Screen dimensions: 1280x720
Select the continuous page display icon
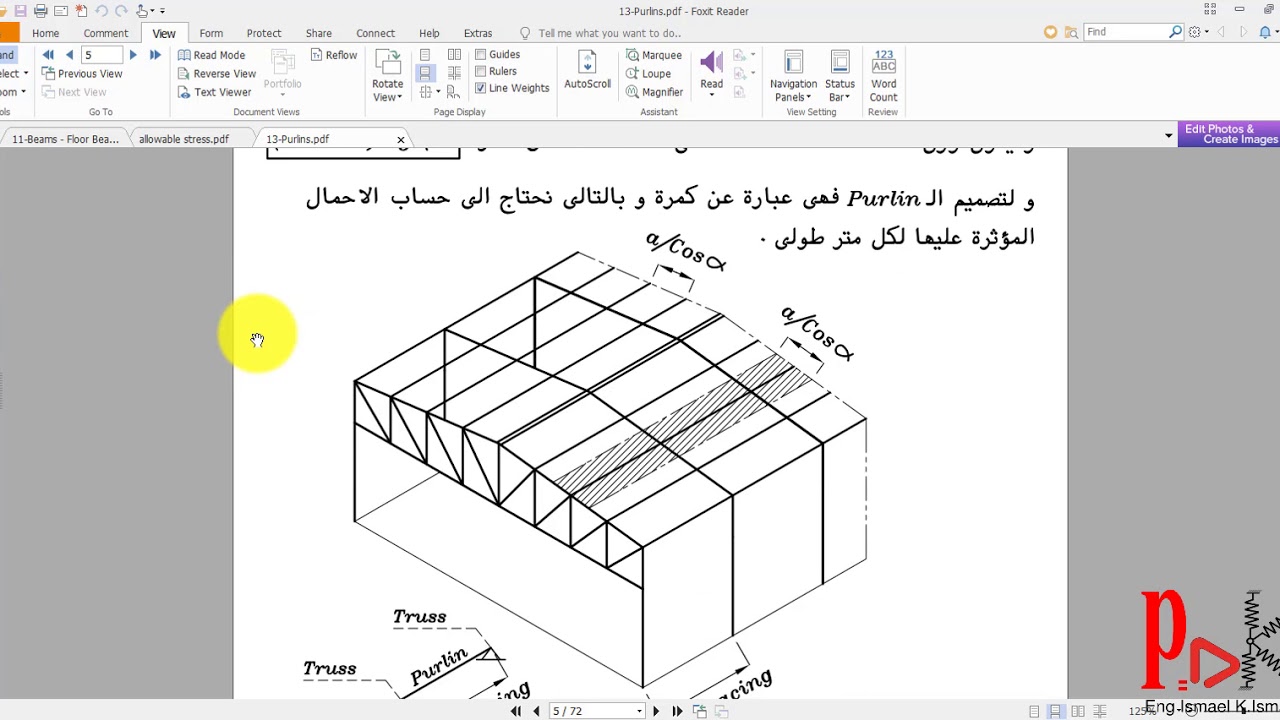(425, 73)
